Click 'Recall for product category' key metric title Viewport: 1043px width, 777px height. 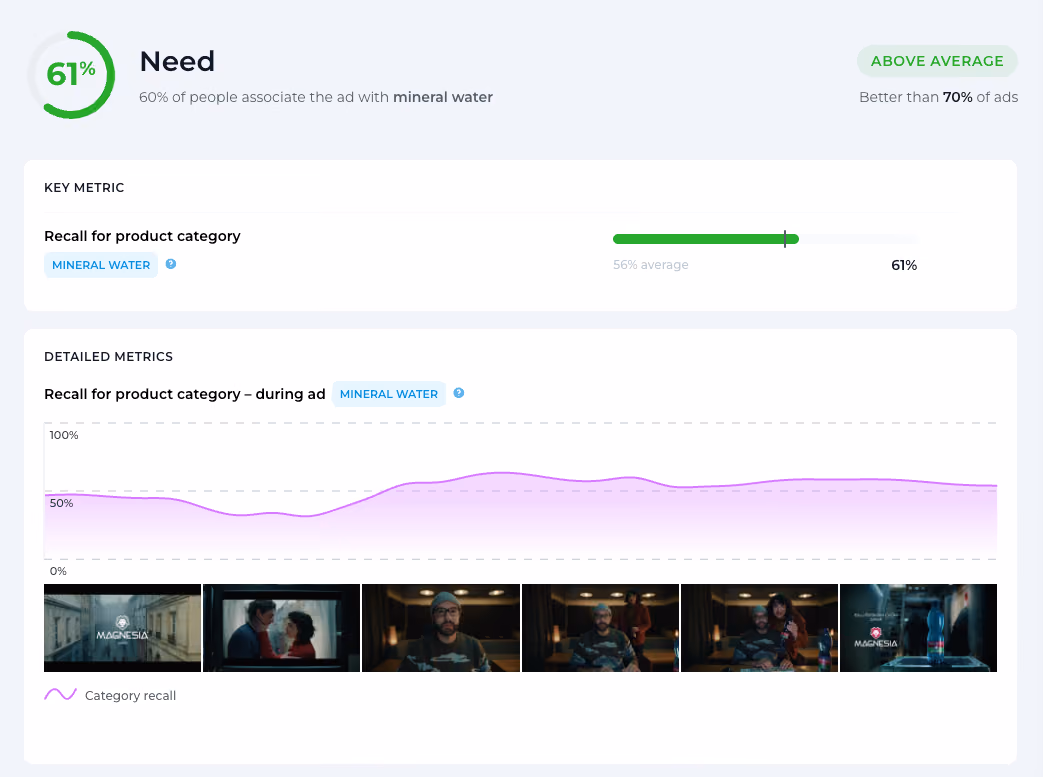(142, 236)
